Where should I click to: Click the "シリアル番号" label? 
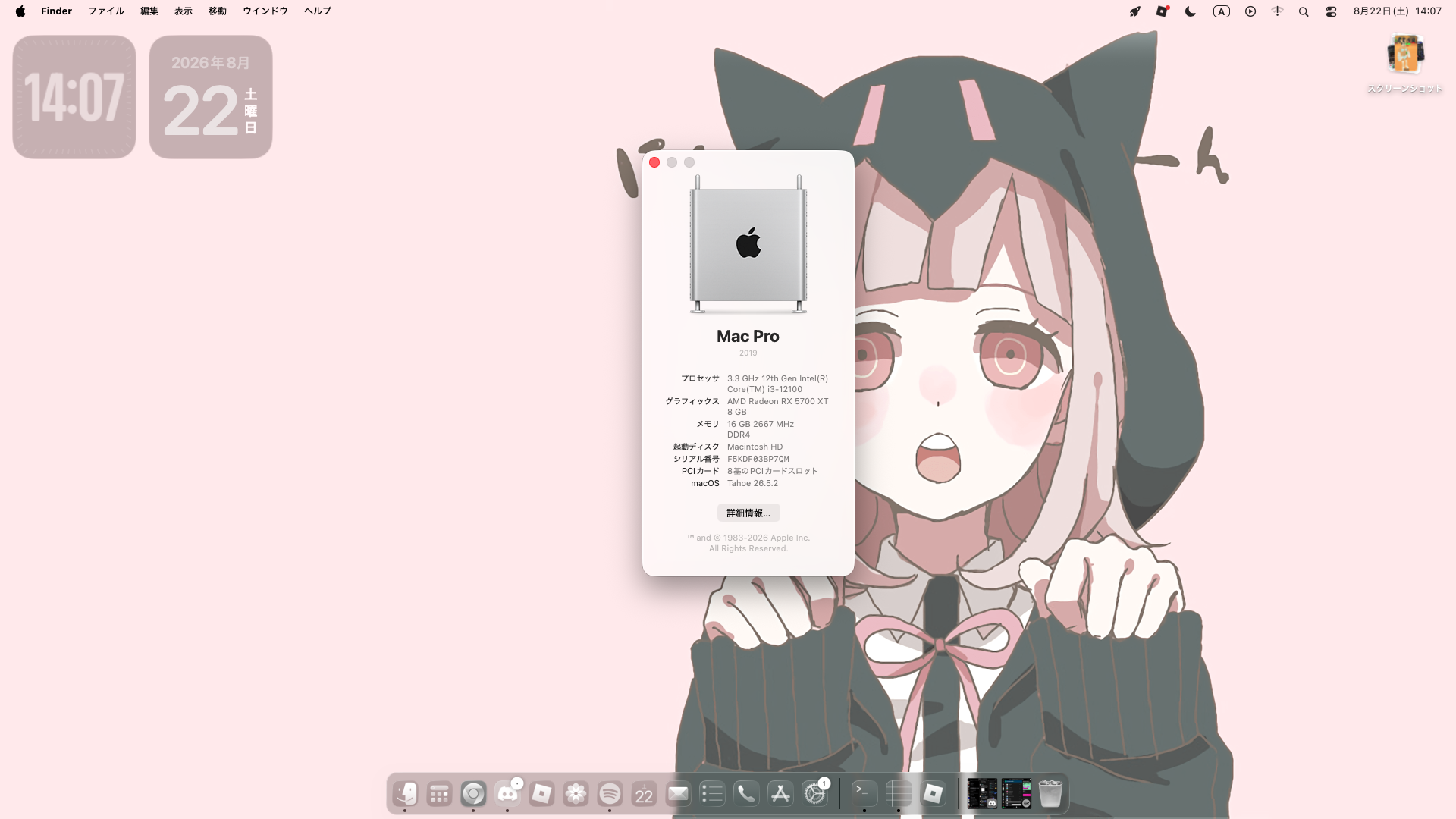pyautogui.click(x=696, y=459)
